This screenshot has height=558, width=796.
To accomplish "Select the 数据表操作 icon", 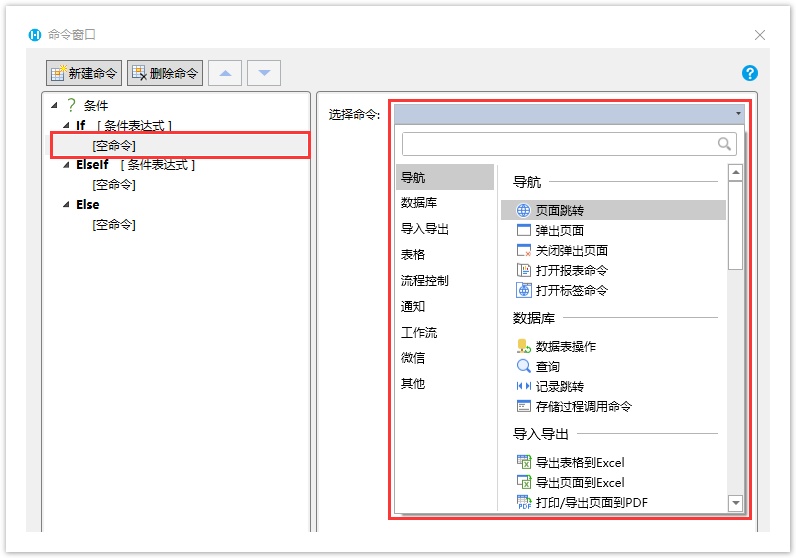I will pos(523,346).
